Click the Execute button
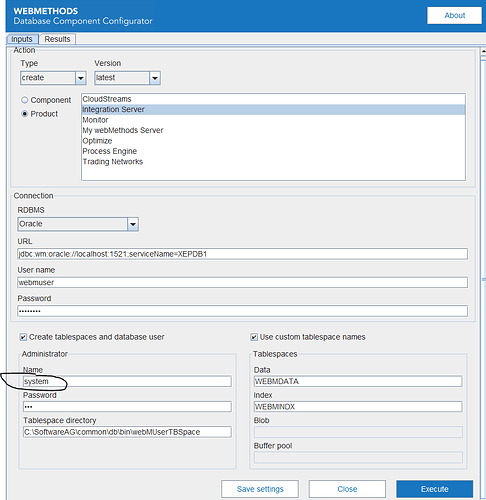Viewport: 486px width, 500px height. click(434, 489)
